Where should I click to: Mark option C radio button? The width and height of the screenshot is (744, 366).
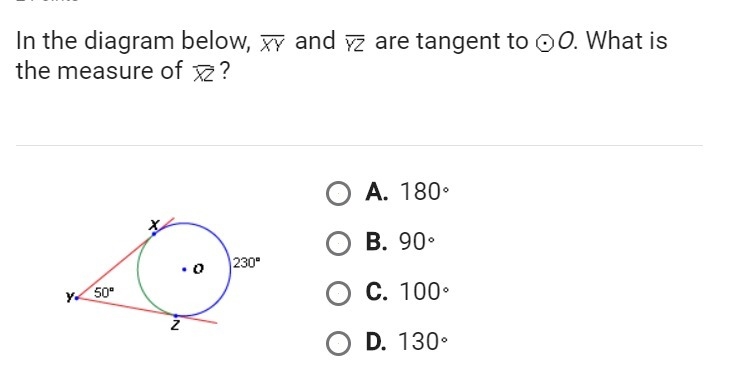click(x=338, y=293)
